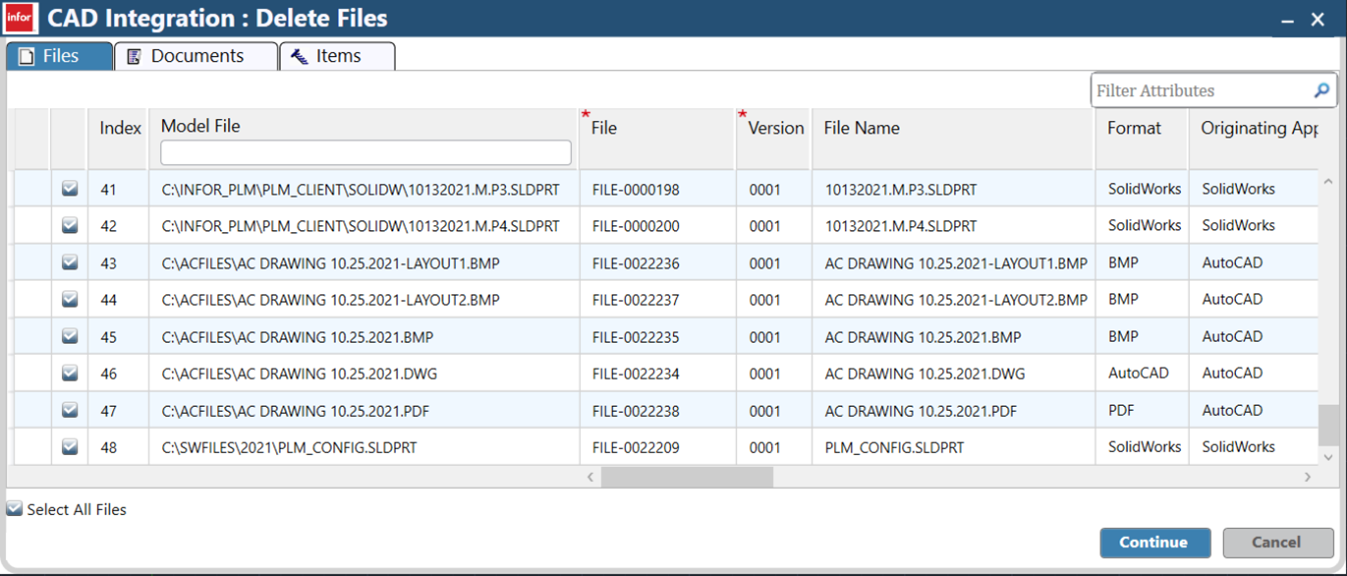The width and height of the screenshot is (1347, 576).
Task: Click the vertical scrollbar up arrow
Action: coord(1328,182)
